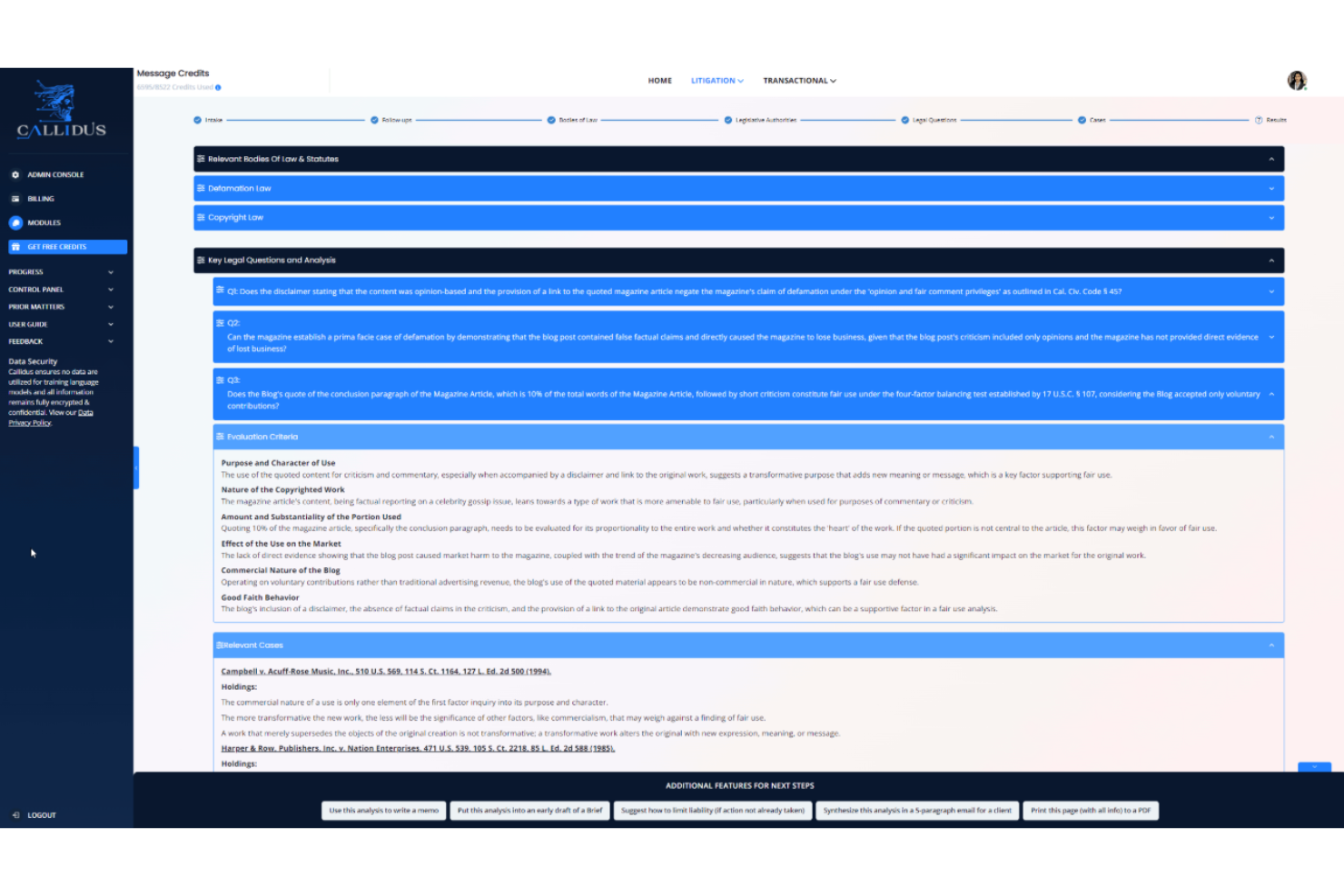The height and width of the screenshot is (896, 1344).
Task: Click Use this analysis to write a memo
Action: (x=383, y=811)
